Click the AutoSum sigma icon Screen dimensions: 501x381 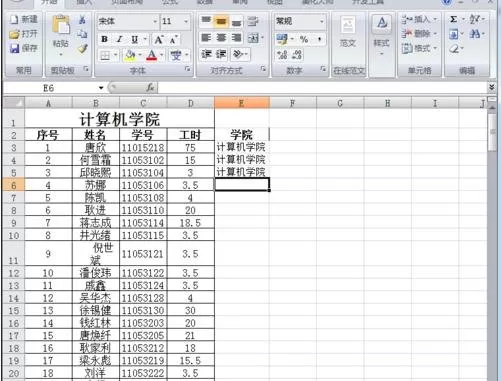[x=453, y=19]
